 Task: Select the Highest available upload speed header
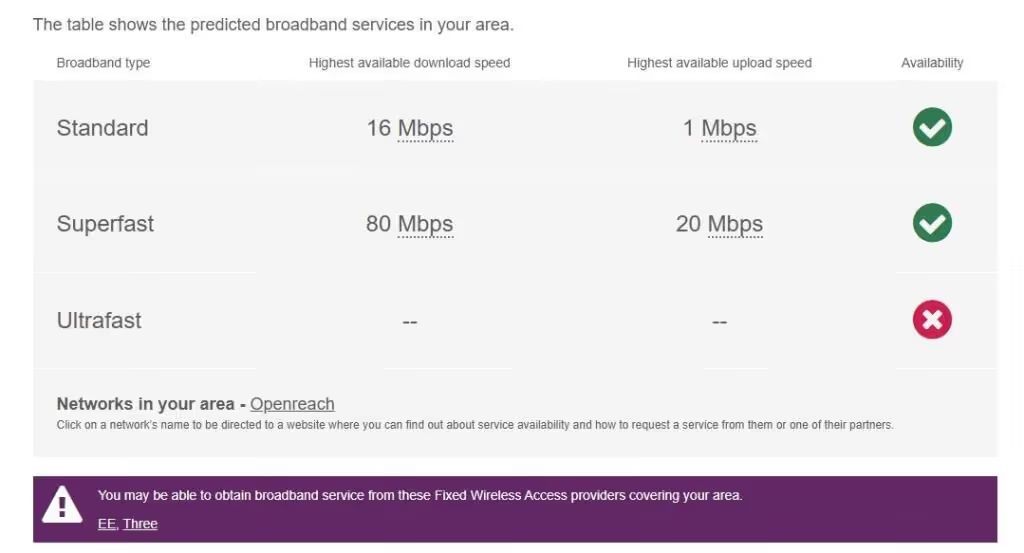(x=719, y=63)
